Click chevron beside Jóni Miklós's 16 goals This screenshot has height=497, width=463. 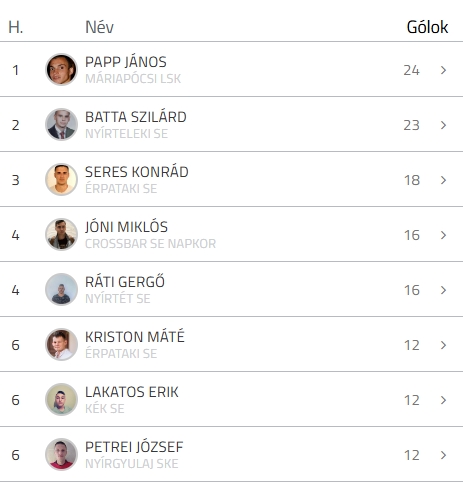pos(443,235)
